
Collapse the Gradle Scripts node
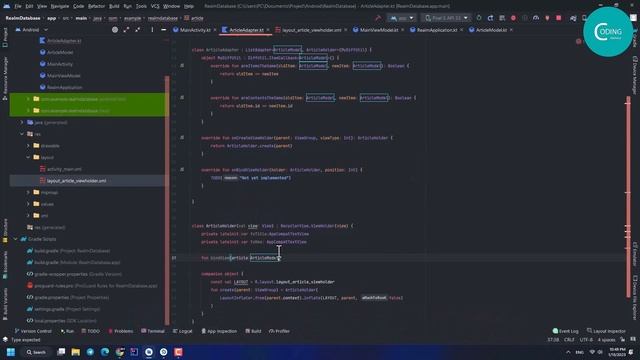click(x=16, y=239)
